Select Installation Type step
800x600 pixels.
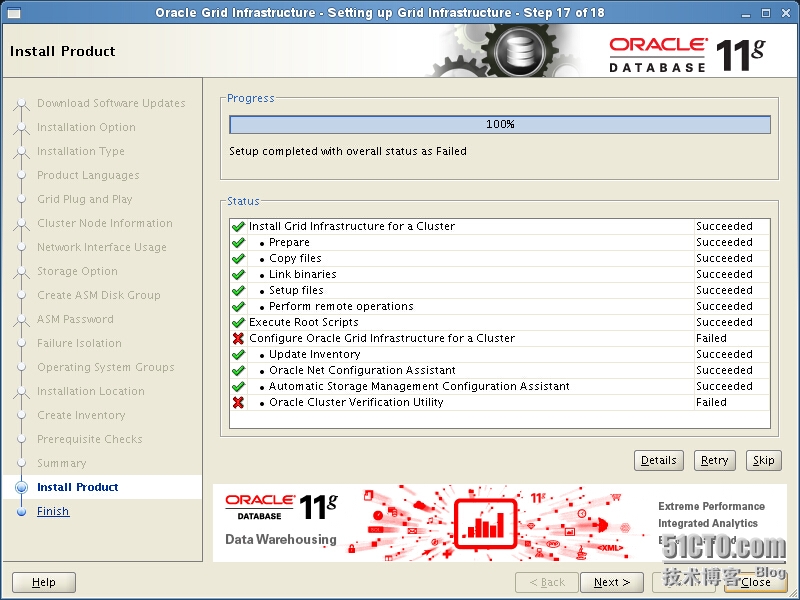click(x=81, y=151)
